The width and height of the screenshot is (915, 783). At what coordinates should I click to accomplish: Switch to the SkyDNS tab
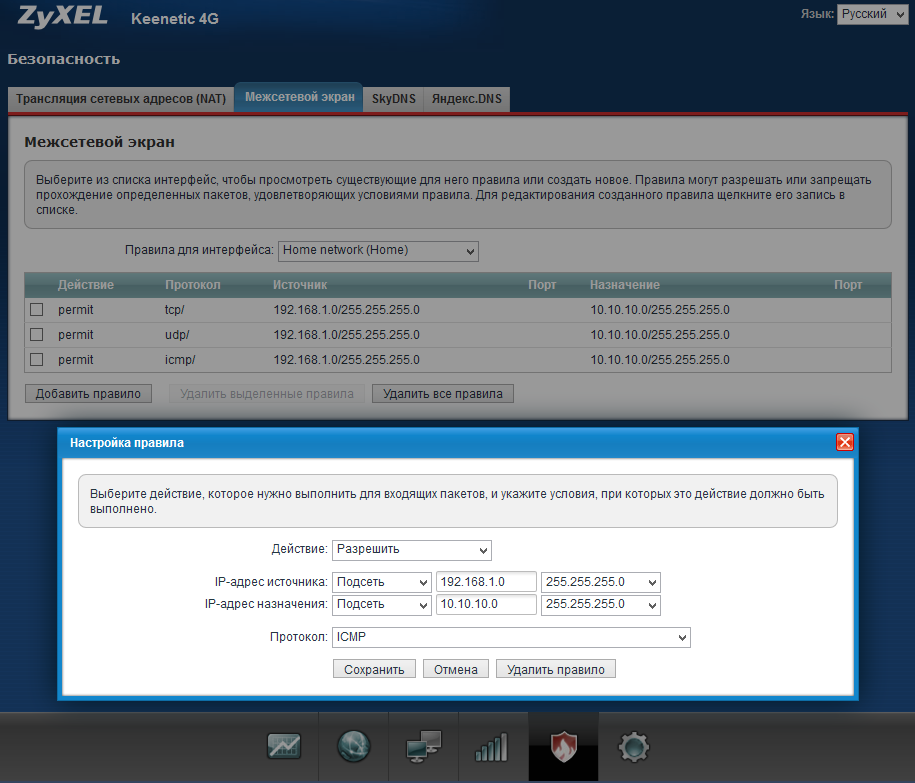click(393, 99)
